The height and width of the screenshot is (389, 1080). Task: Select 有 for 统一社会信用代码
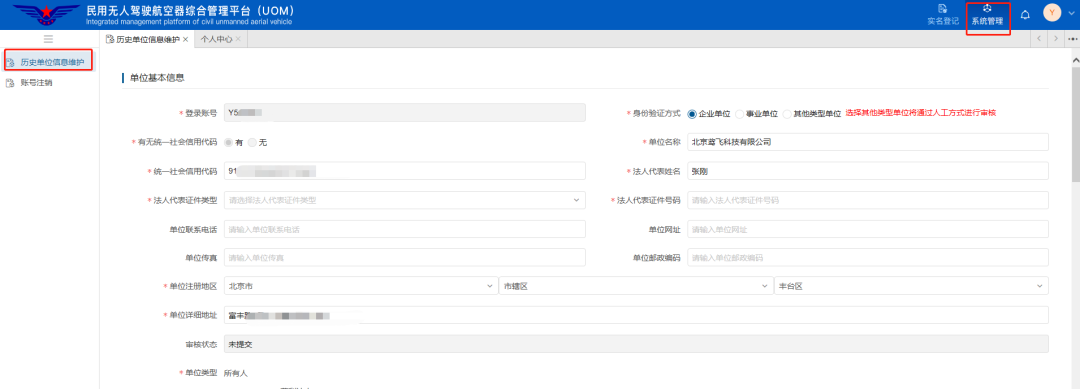click(x=228, y=142)
